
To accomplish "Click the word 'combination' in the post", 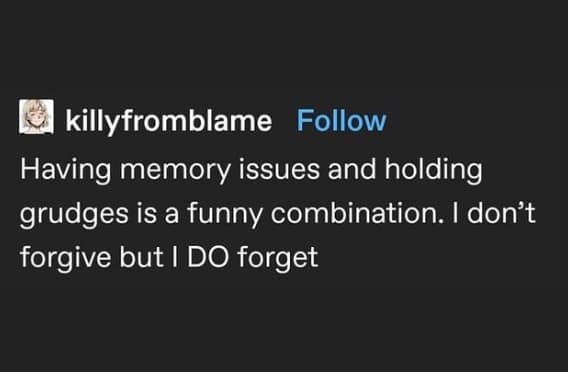I will click(354, 213).
